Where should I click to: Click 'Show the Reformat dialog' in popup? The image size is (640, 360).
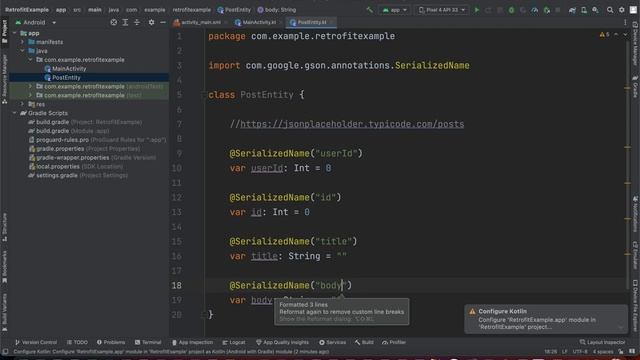[326, 319]
